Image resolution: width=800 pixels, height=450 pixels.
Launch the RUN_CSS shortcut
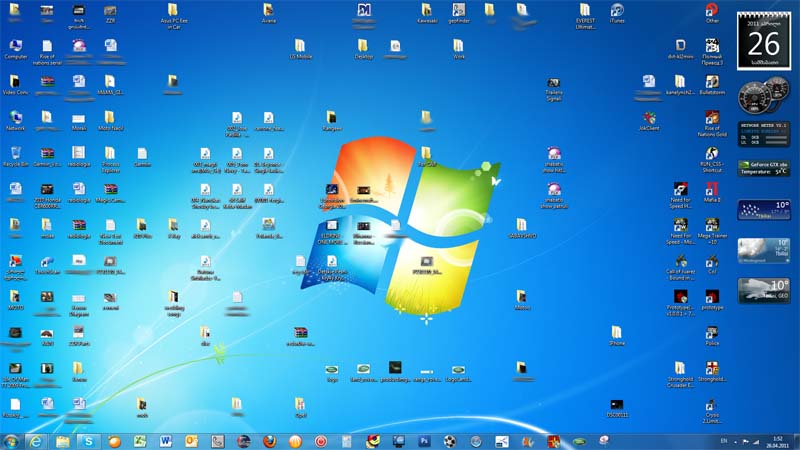(x=712, y=160)
